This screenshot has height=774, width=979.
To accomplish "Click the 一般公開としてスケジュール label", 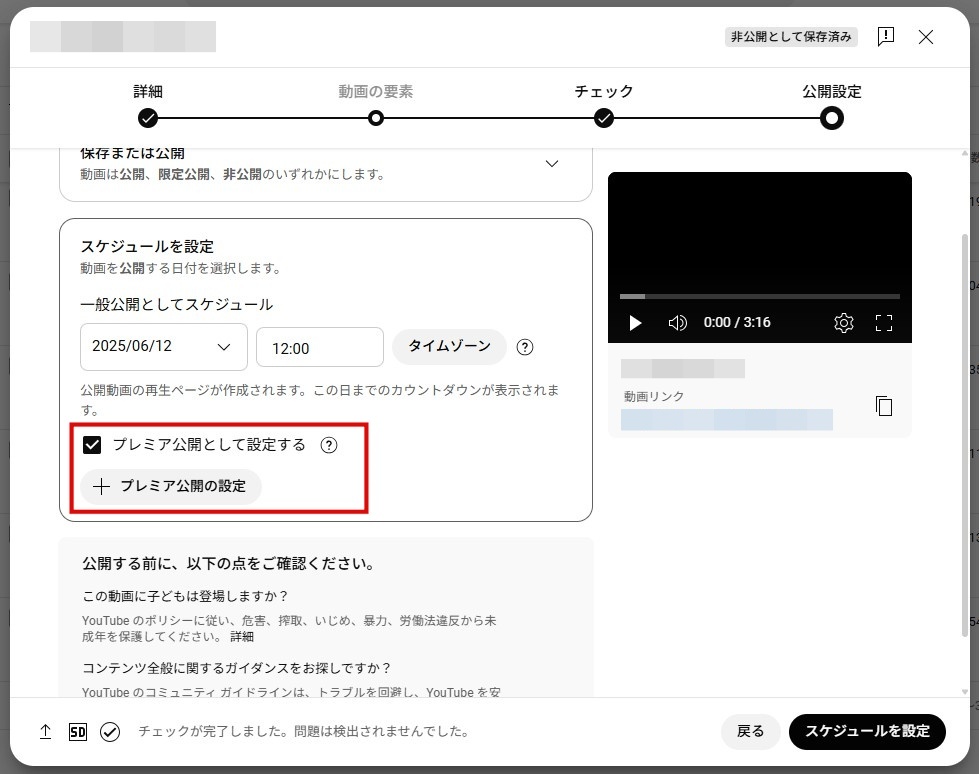I will pyautogui.click(x=177, y=305).
